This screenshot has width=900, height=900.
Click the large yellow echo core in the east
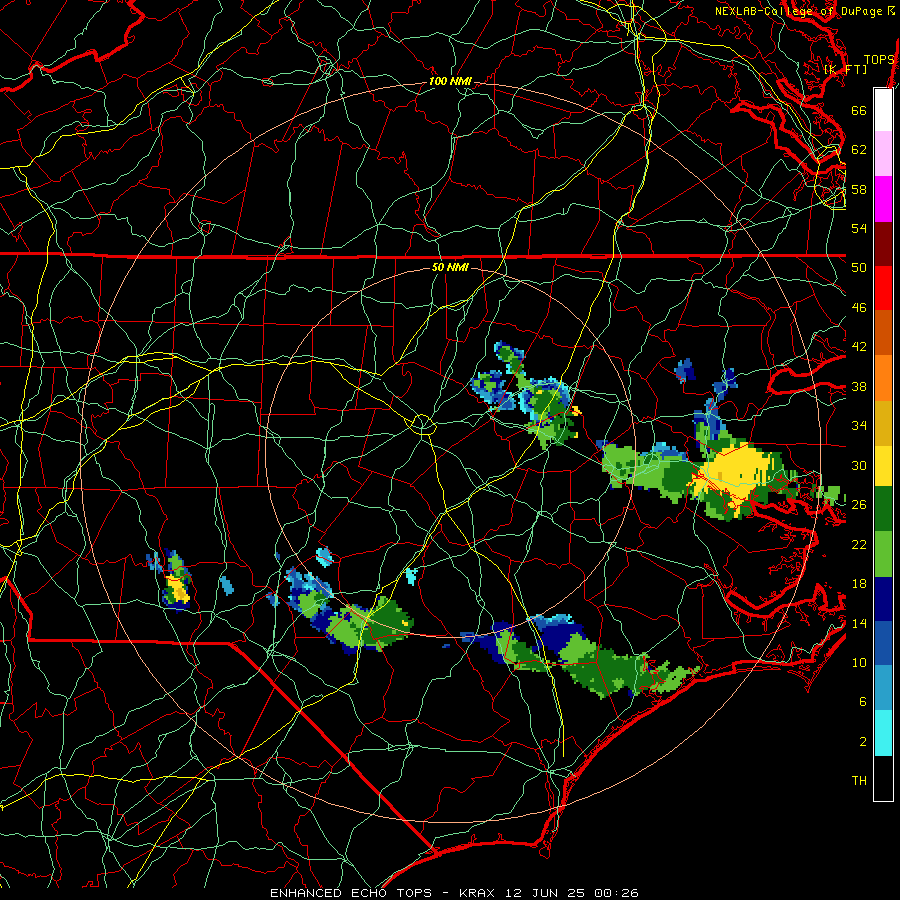(x=735, y=472)
